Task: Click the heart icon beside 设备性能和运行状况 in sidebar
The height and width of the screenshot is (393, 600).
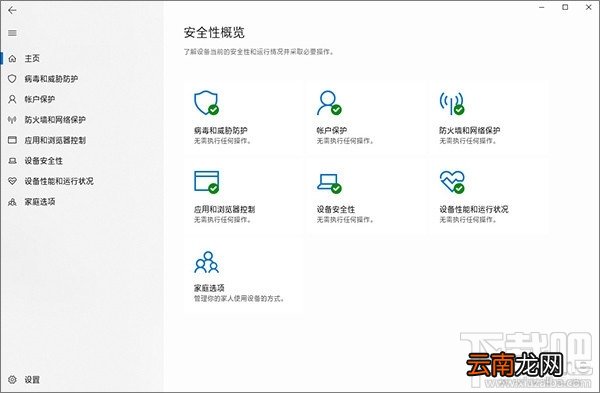Action: [x=12, y=181]
